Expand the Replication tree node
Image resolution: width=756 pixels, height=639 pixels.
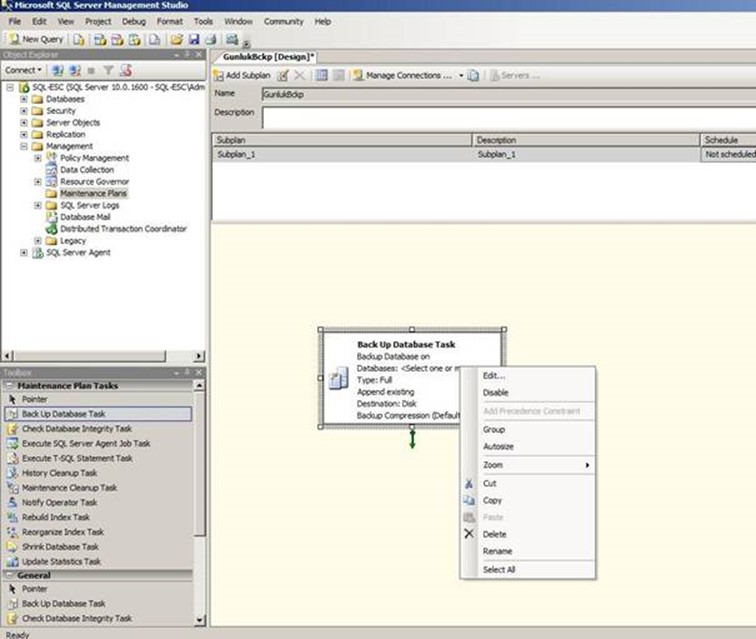pyautogui.click(x=24, y=135)
